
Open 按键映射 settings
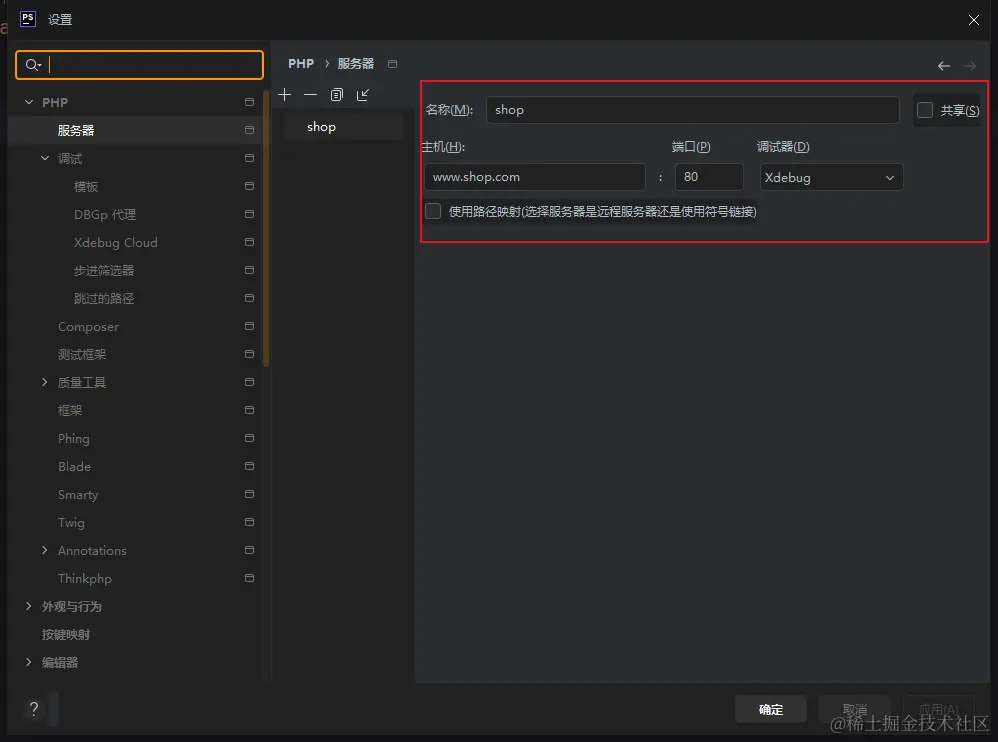click(x=66, y=634)
